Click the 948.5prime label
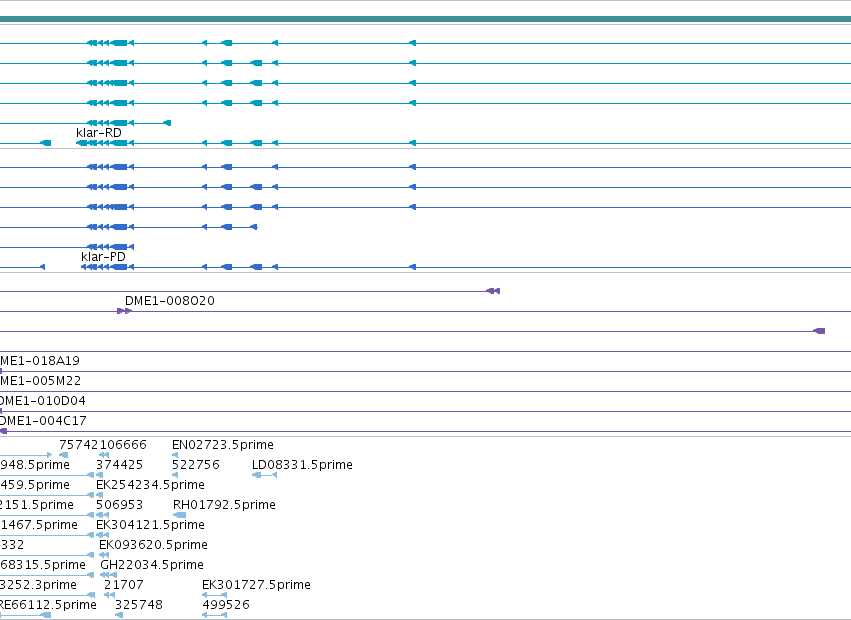This screenshot has width=851, height=620. 35,465
